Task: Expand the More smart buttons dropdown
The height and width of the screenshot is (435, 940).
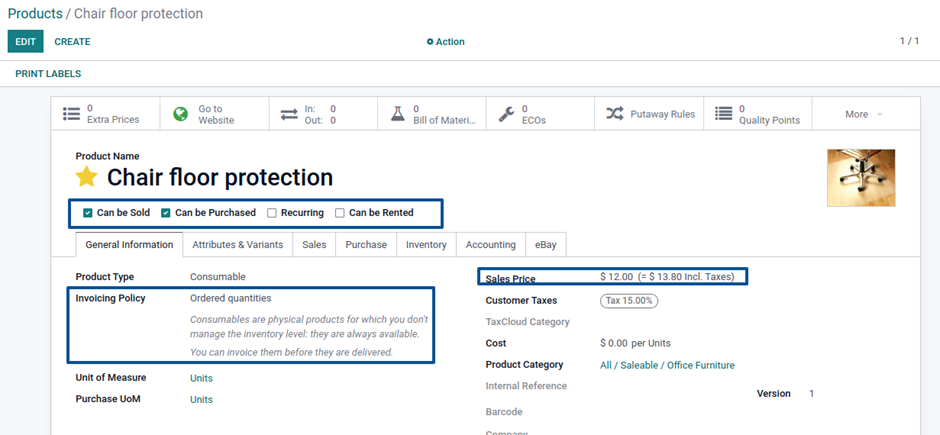Action: [x=864, y=114]
